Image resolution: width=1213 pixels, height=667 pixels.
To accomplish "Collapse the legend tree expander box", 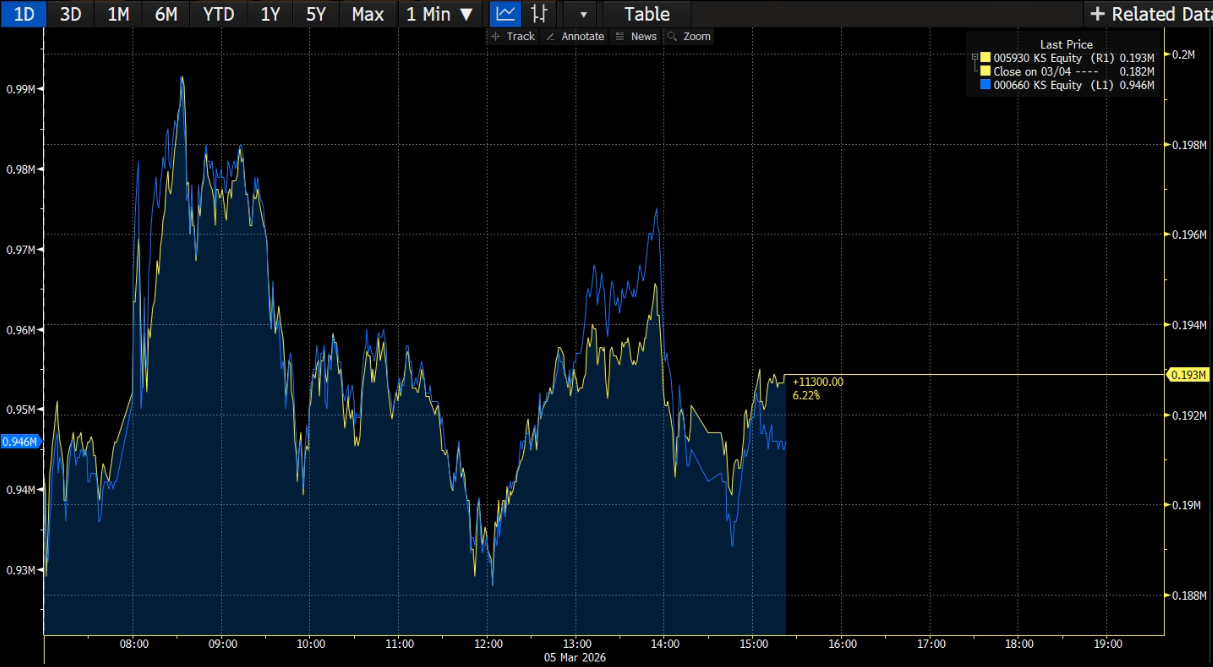I will click(975, 58).
